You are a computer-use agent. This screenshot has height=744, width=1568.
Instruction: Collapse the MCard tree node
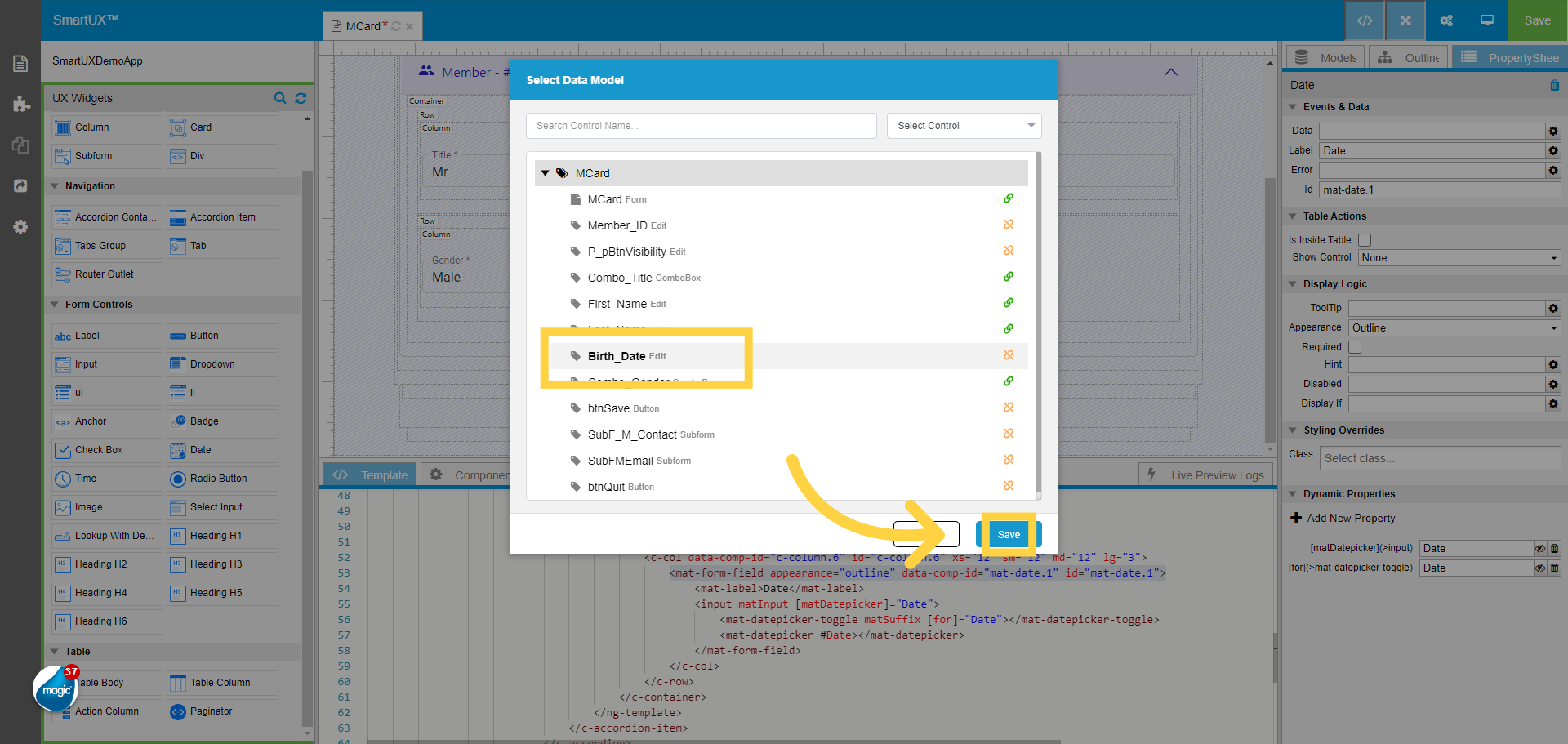[546, 172]
